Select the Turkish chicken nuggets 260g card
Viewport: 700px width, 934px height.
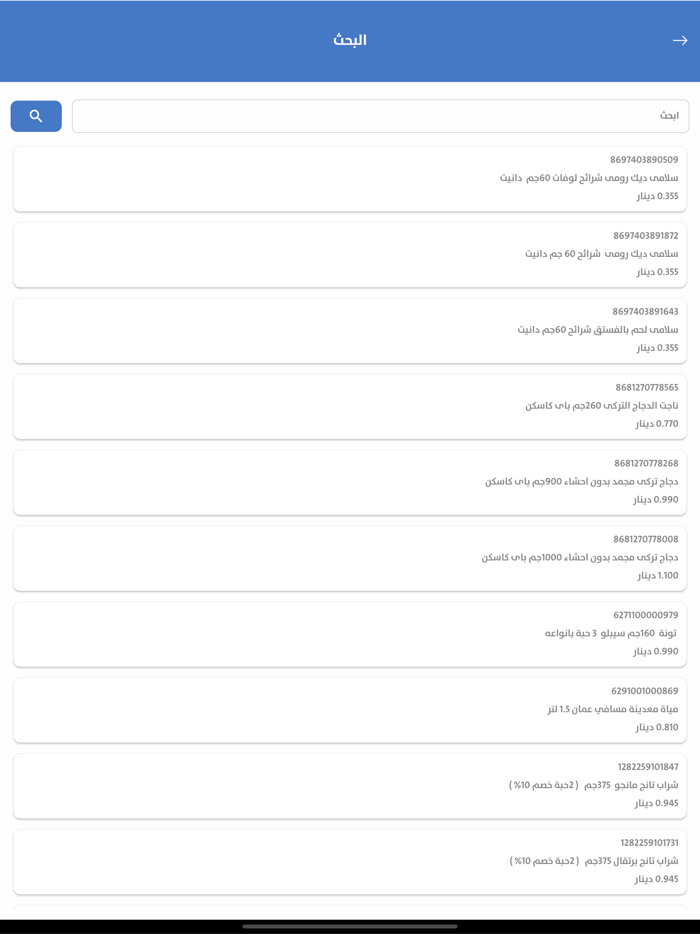point(350,406)
